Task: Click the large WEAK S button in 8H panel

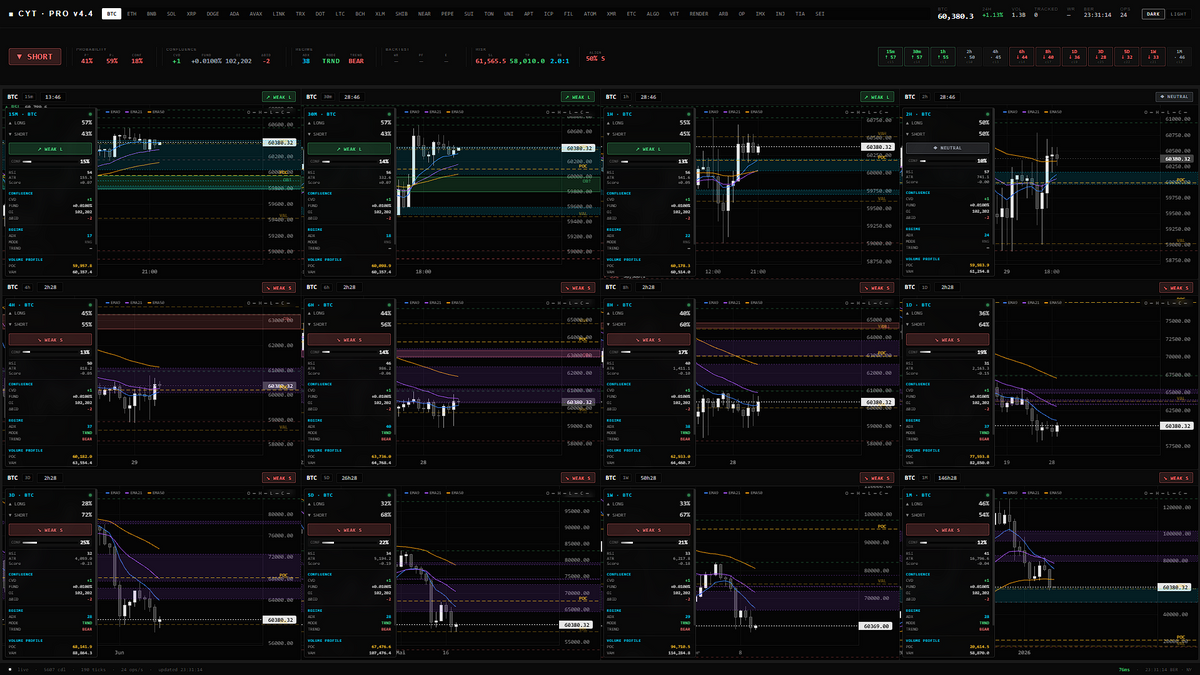Action: click(647, 338)
